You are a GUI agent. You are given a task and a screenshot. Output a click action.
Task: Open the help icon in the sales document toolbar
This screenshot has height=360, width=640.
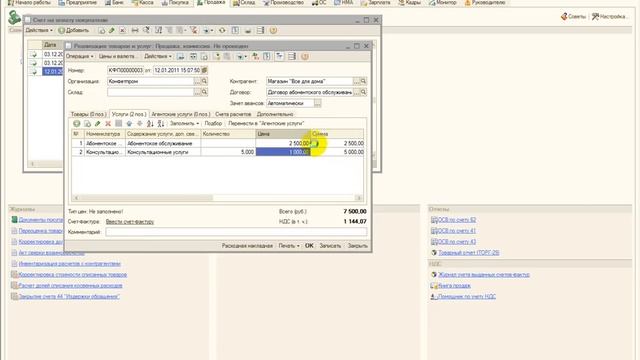tap(304, 56)
